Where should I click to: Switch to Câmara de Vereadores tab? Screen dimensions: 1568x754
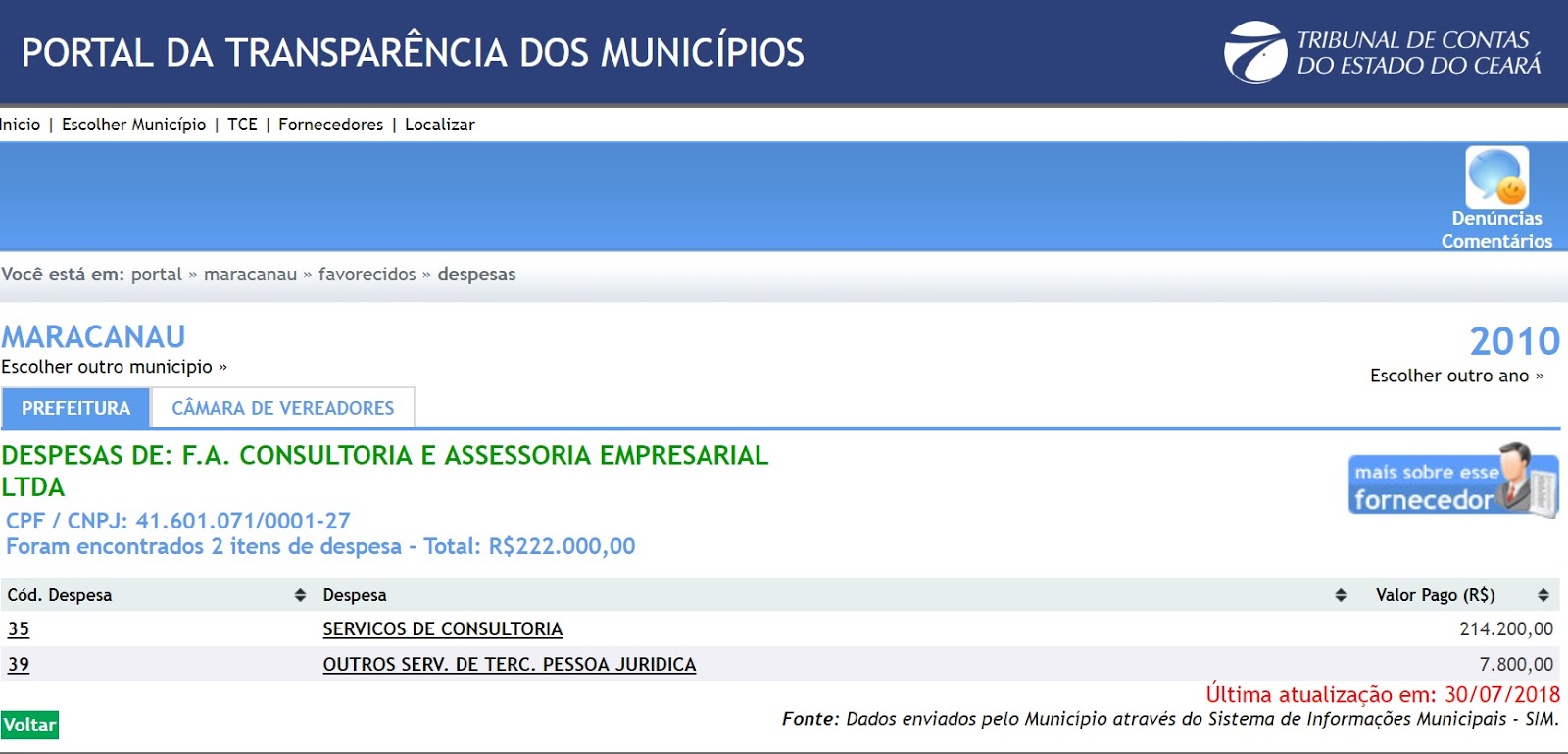tap(283, 408)
